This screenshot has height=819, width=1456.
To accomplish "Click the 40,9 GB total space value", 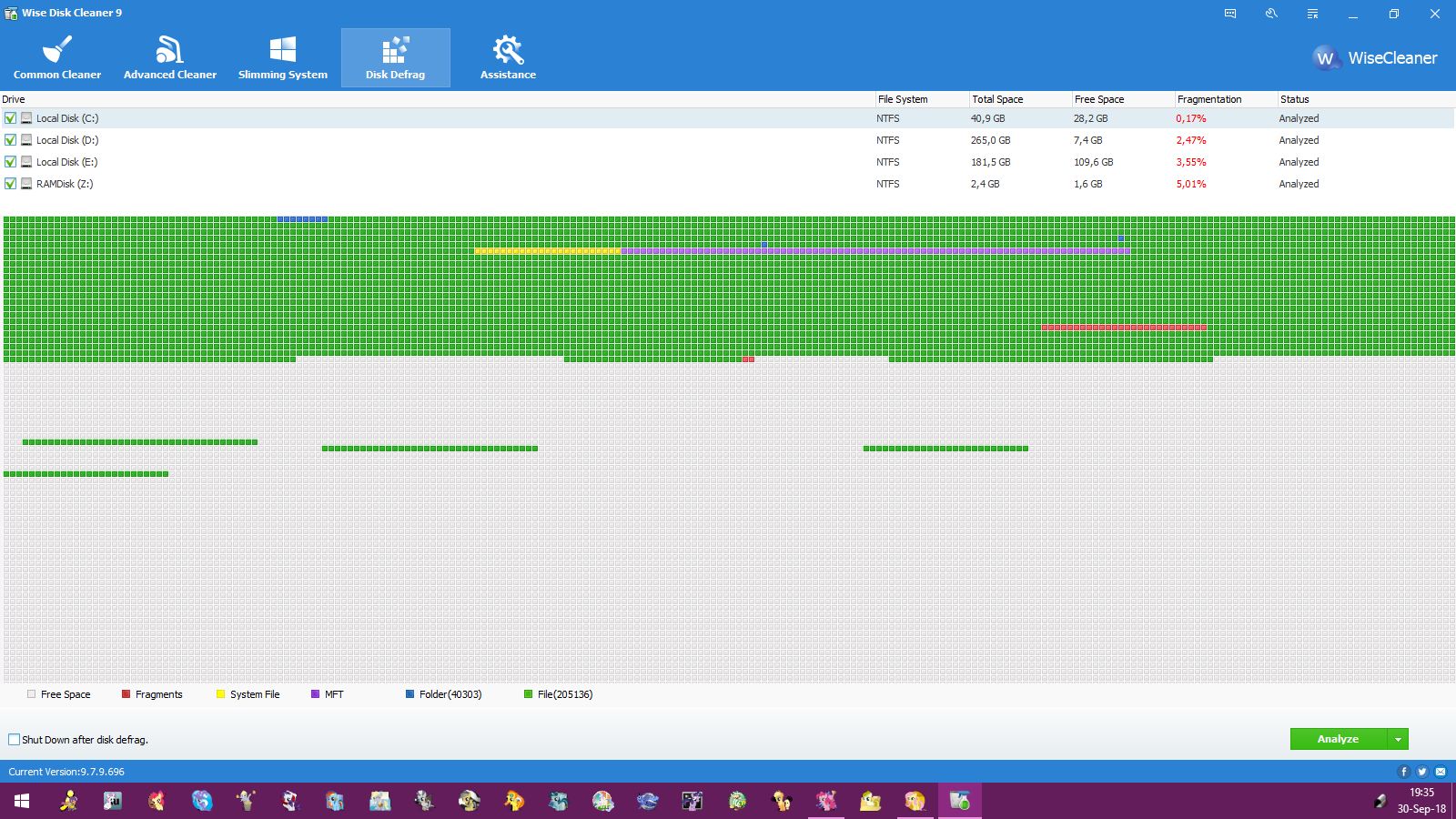I will coord(988,118).
